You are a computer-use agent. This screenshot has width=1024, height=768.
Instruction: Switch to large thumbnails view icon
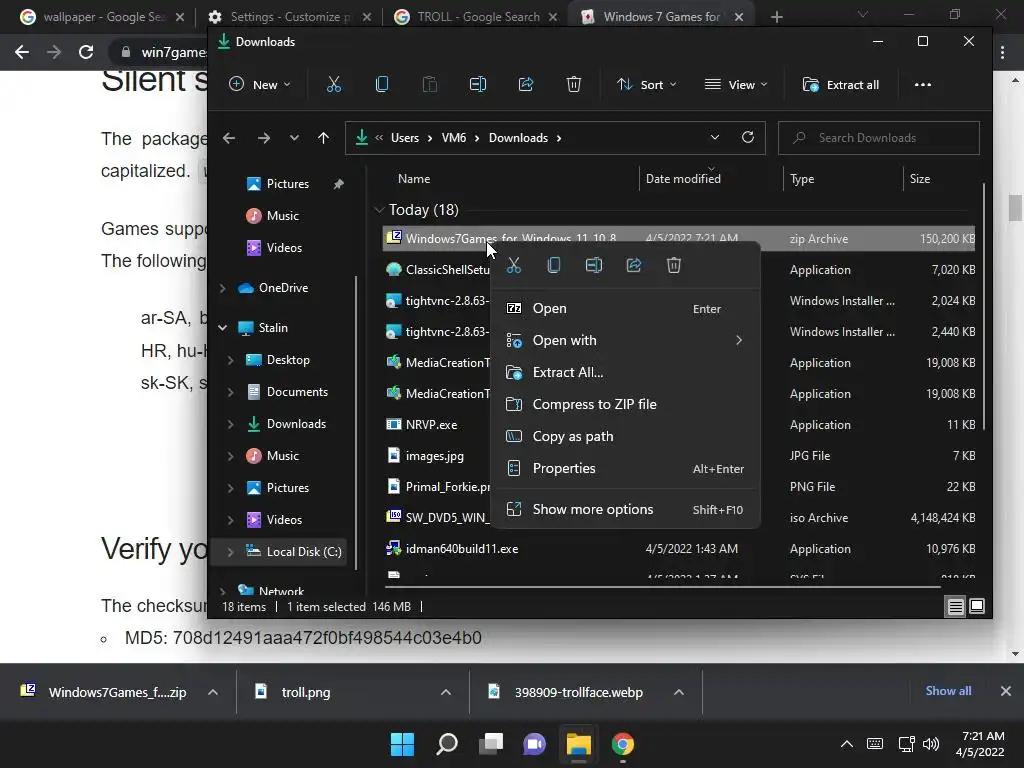click(x=977, y=607)
